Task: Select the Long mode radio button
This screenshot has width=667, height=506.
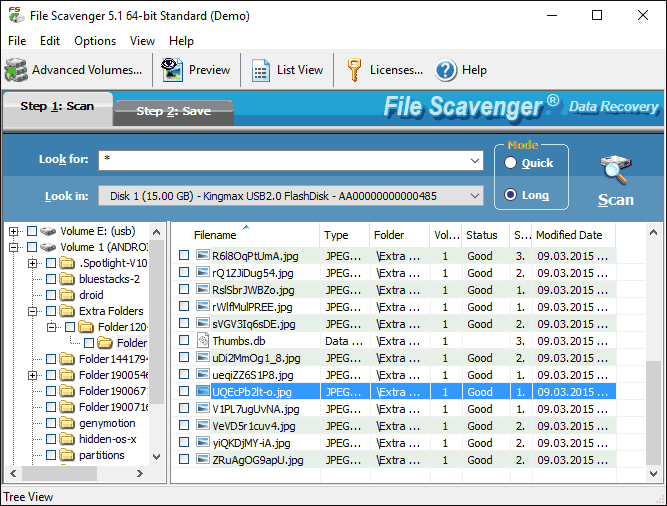Action: [511, 195]
